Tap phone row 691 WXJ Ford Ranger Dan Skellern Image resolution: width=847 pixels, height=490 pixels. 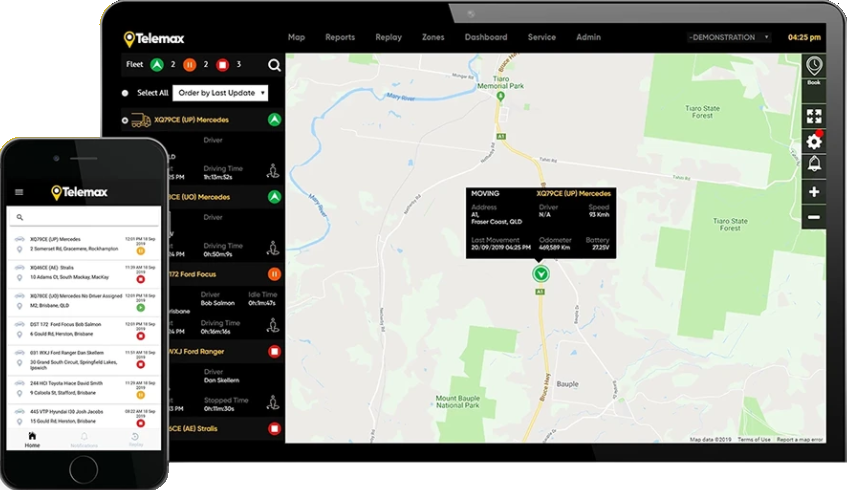[x=84, y=360]
